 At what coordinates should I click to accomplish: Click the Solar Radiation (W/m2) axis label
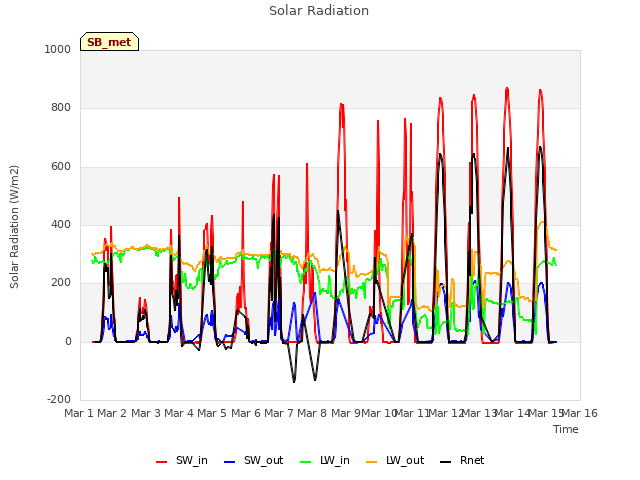14,227
